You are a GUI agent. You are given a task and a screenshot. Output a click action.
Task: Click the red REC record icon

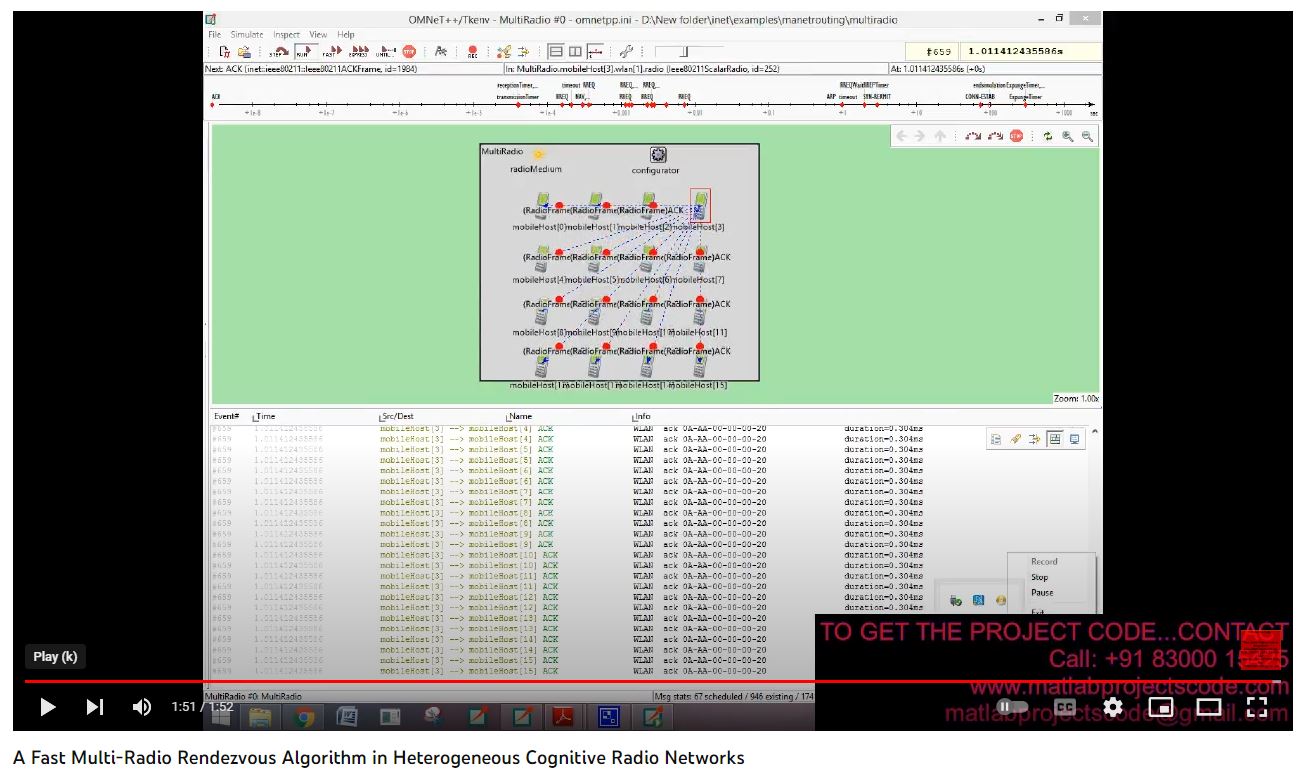pos(472,51)
